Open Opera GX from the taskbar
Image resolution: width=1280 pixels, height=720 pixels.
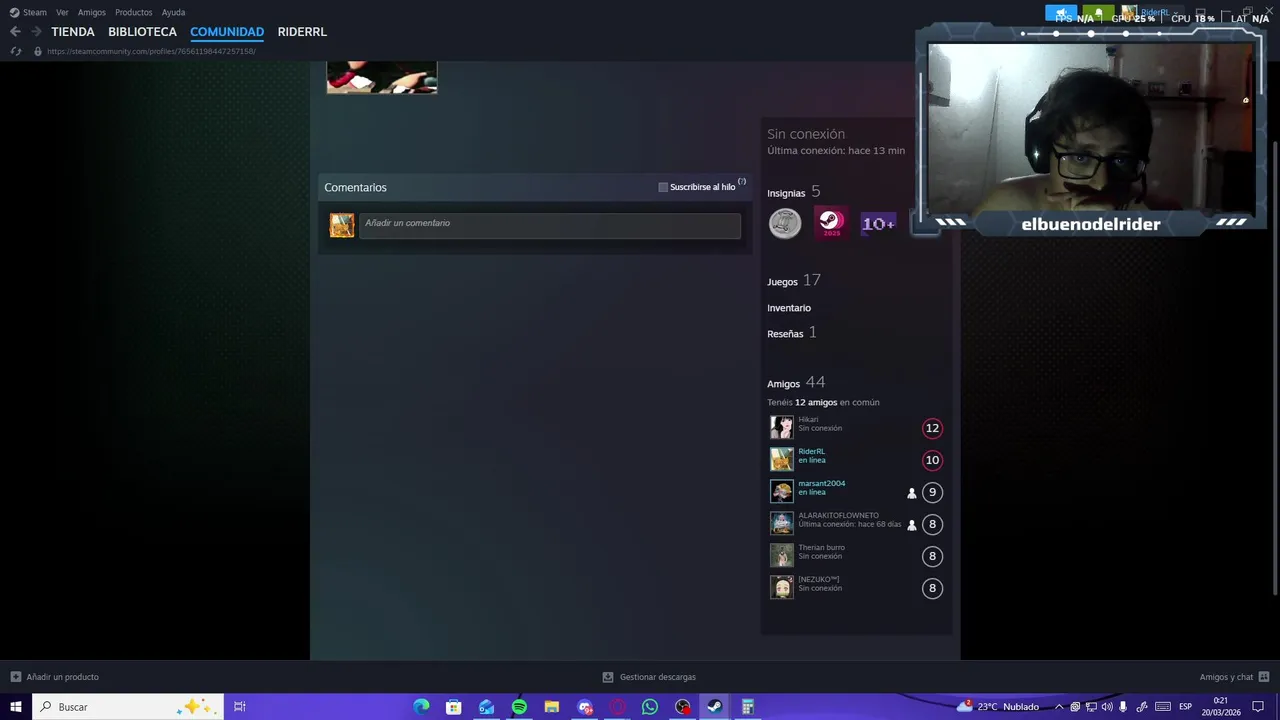pos(618,707)
